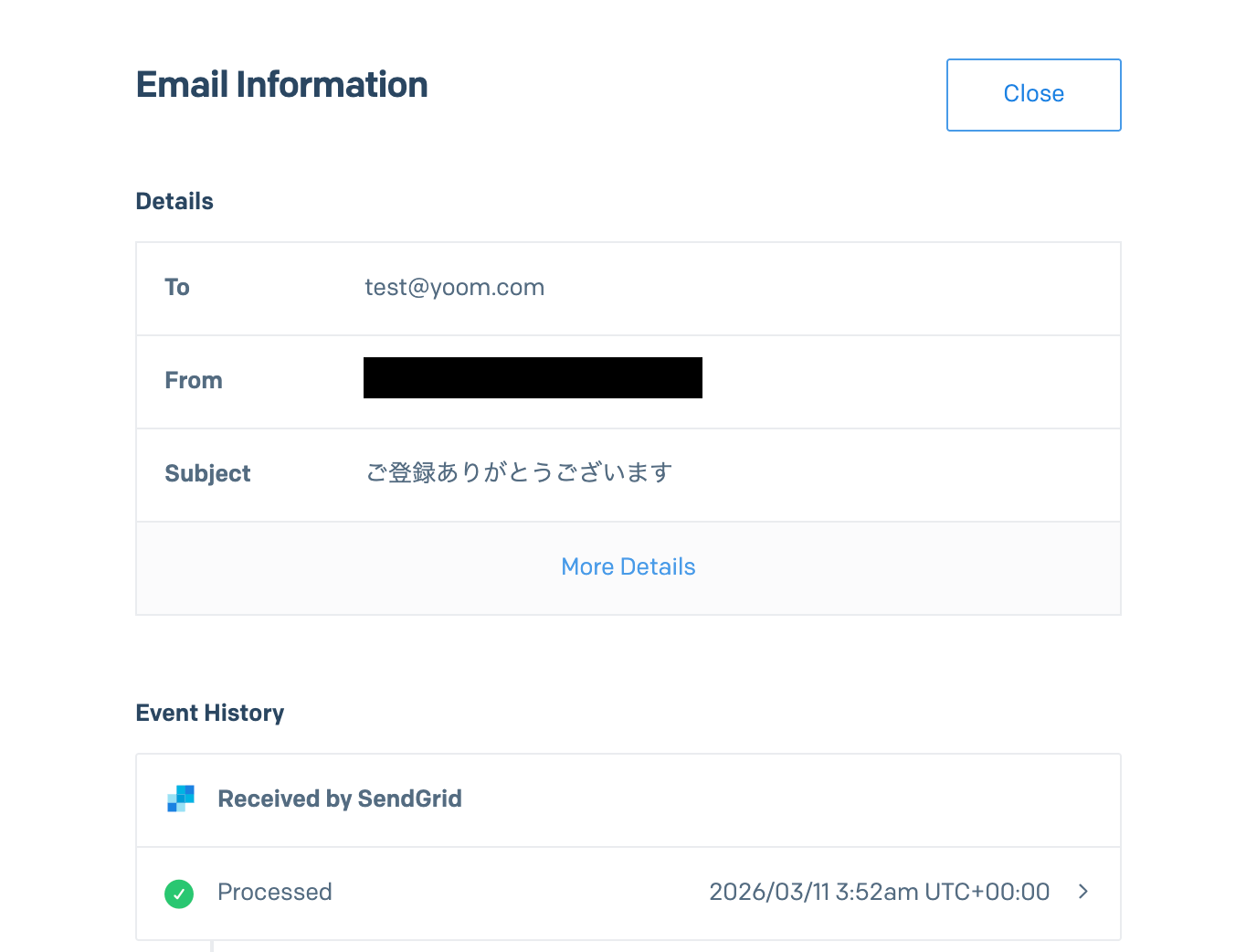Click the event timeline connector line
This screenshot has width=1246, height=952.
(212, 947)
